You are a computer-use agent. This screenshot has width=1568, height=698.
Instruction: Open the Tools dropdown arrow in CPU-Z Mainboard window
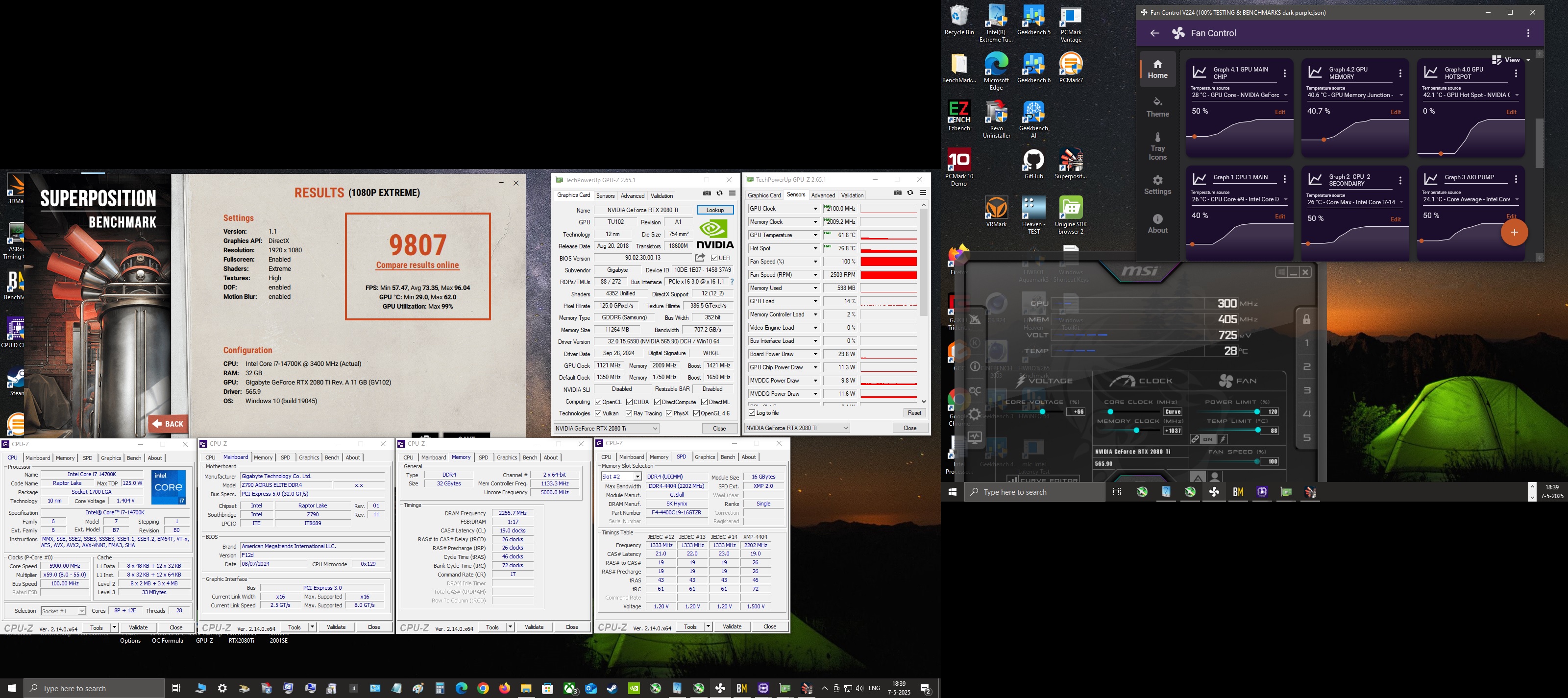tap(312, 627)
